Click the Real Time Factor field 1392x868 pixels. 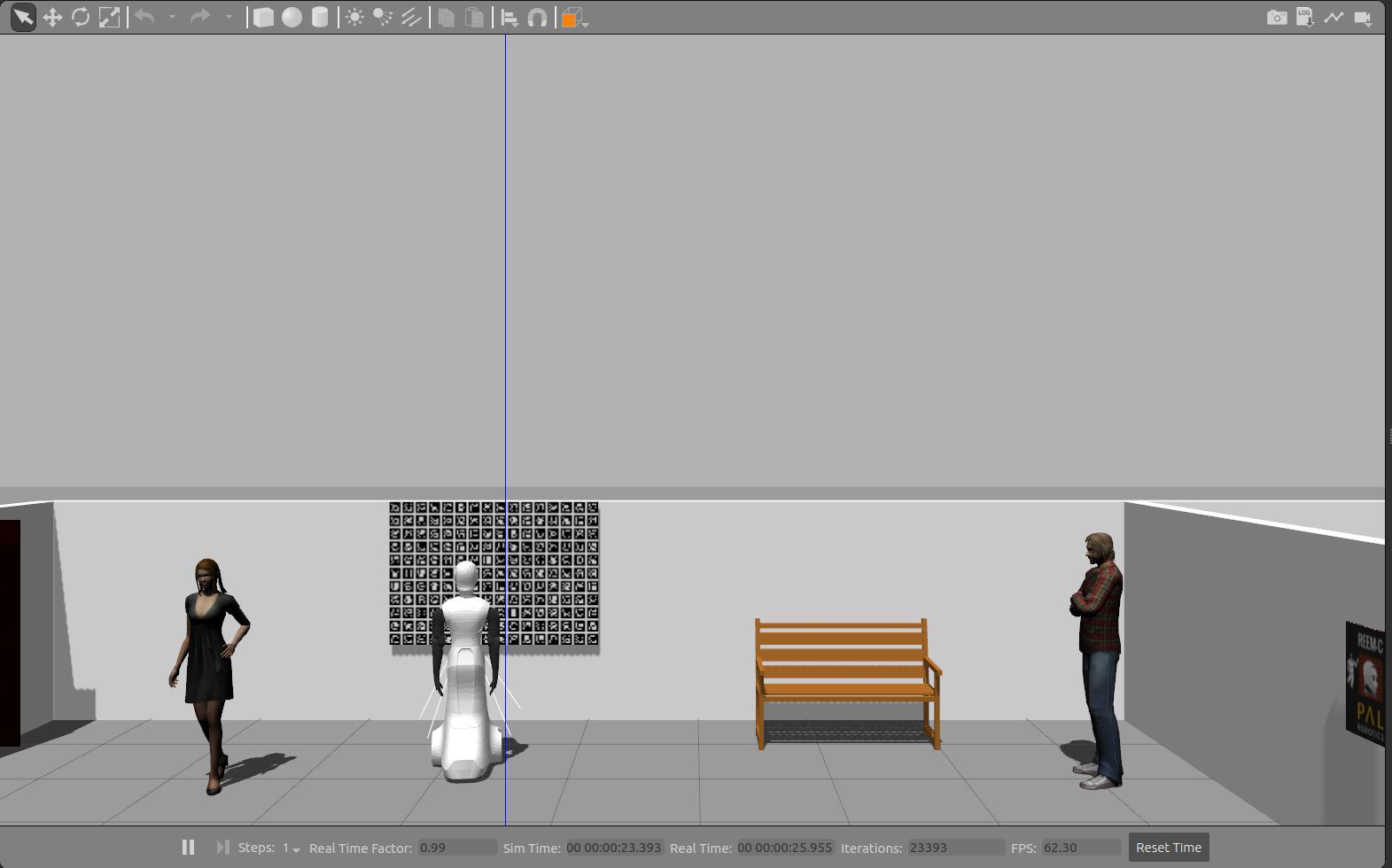(456, 848)
